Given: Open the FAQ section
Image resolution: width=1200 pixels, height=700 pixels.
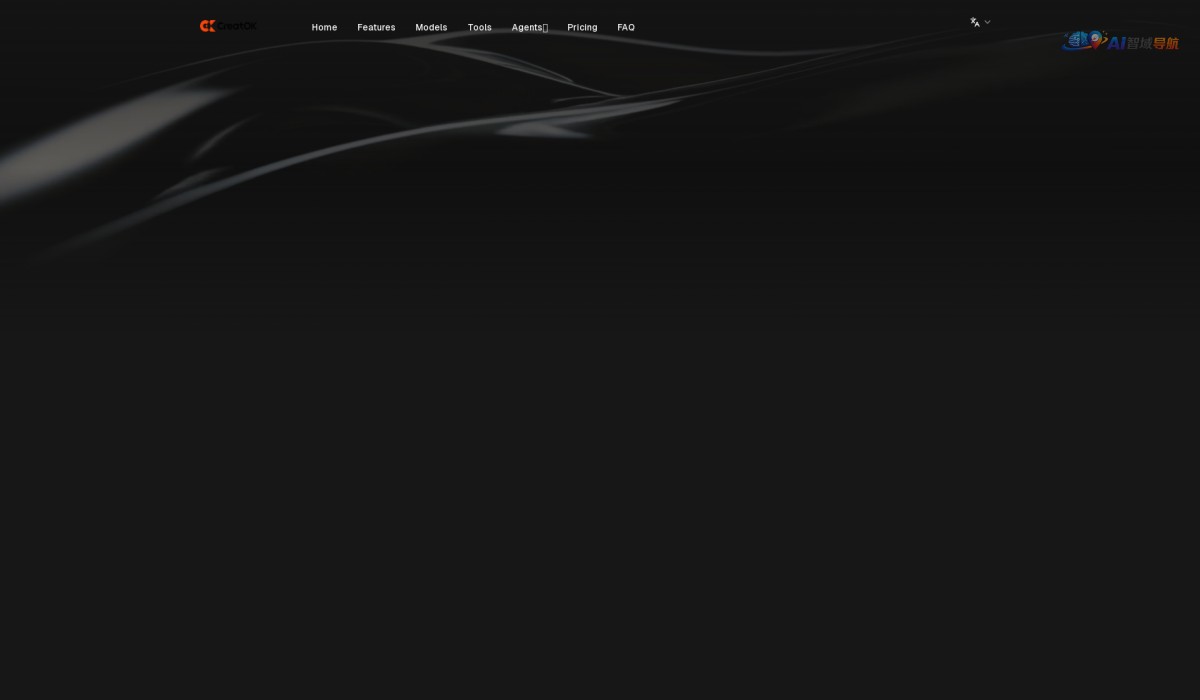Looking at the screenshot, I should (626, 27).
